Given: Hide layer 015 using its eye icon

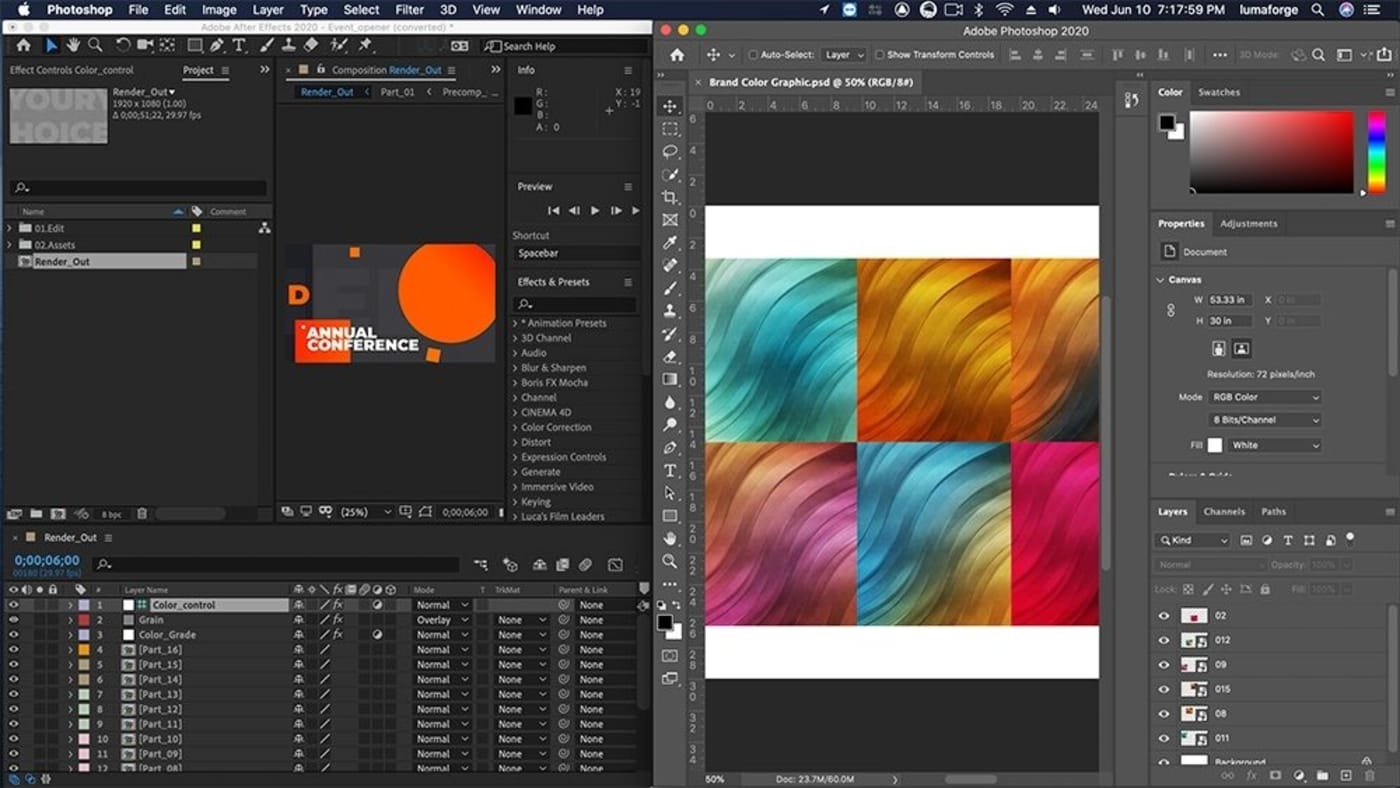Looking at the screenshot, I should (x=1163, y=689).
